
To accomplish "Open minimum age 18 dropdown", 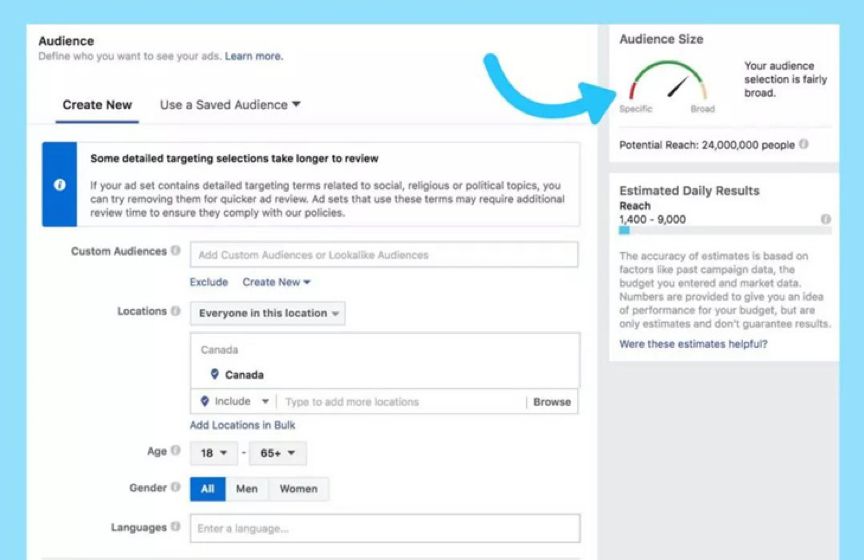I will [x=214, y=453].
